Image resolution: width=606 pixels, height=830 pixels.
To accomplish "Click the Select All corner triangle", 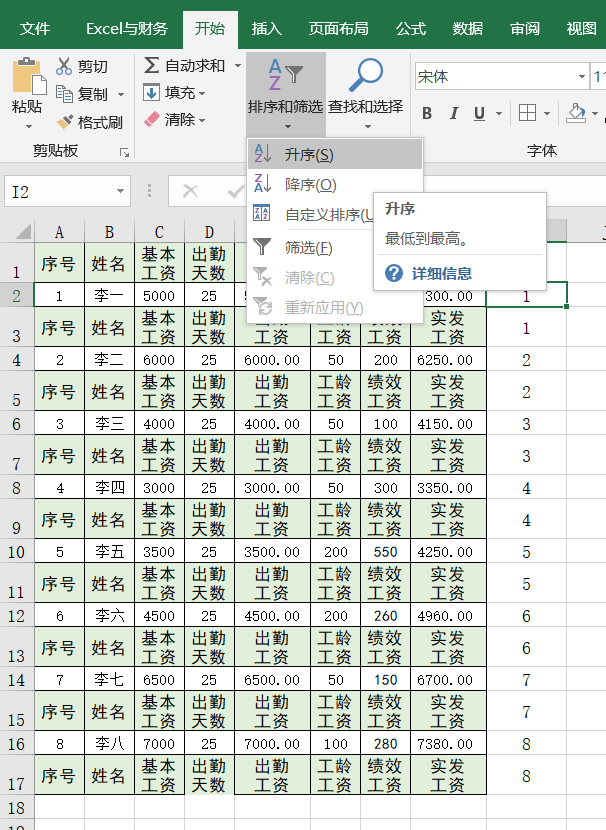I will (x=23, y=231).
